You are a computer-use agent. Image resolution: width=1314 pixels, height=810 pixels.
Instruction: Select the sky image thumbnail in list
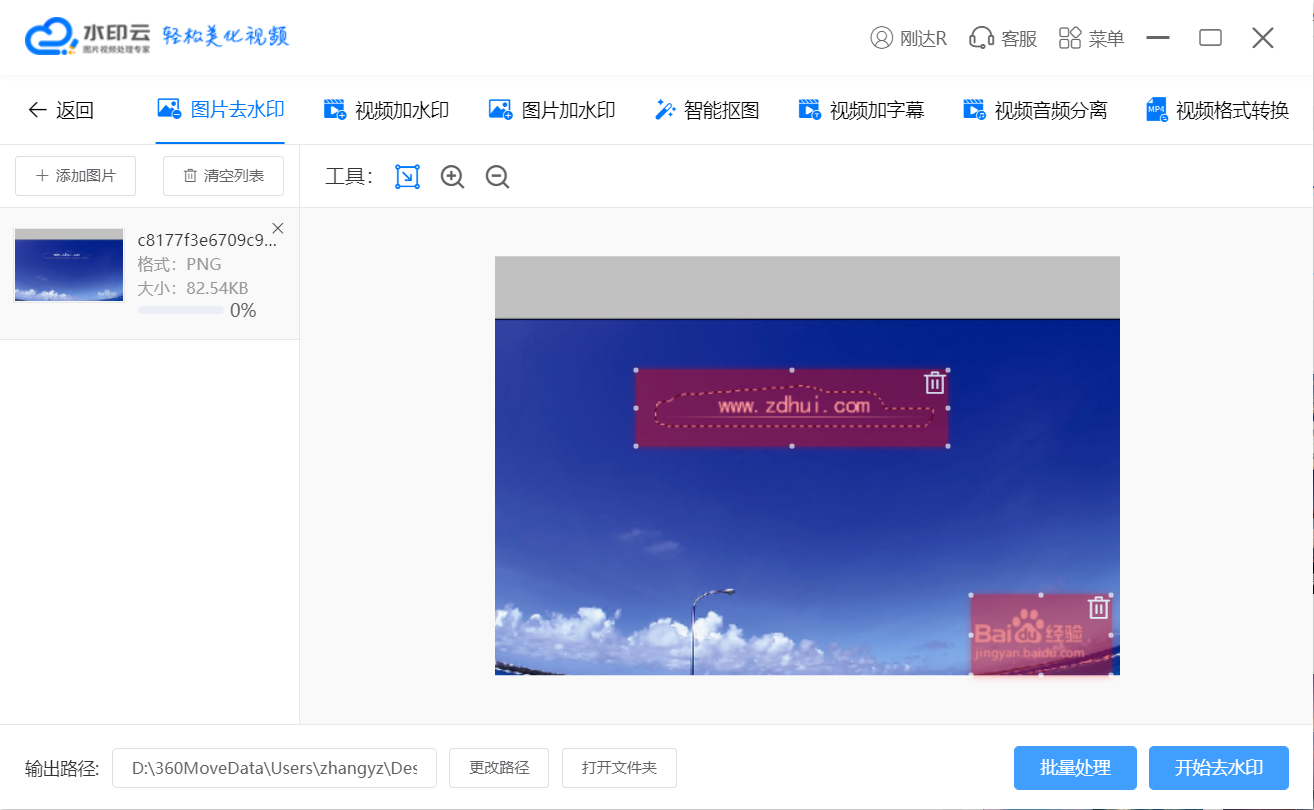tap(69, 265)
